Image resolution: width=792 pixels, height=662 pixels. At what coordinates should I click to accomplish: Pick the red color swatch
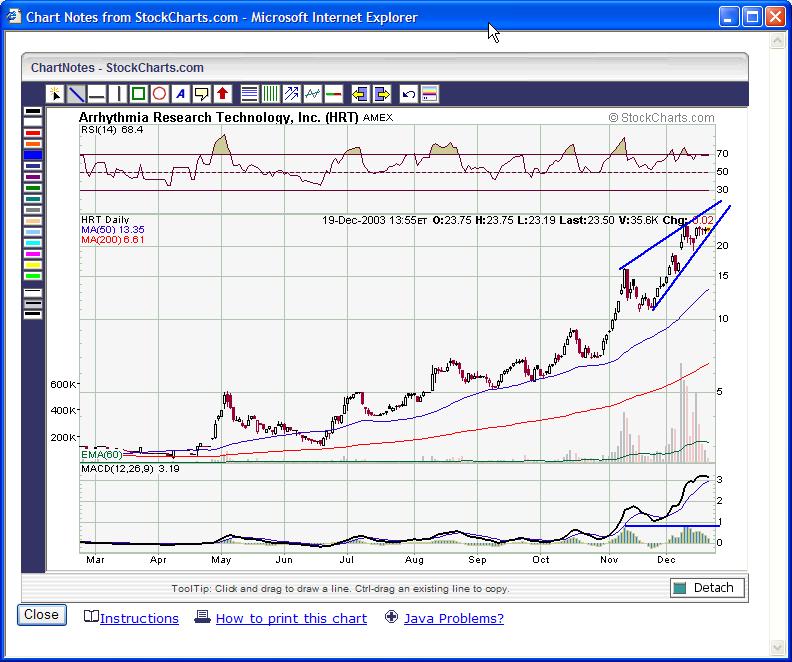click(x=33, y=133)
